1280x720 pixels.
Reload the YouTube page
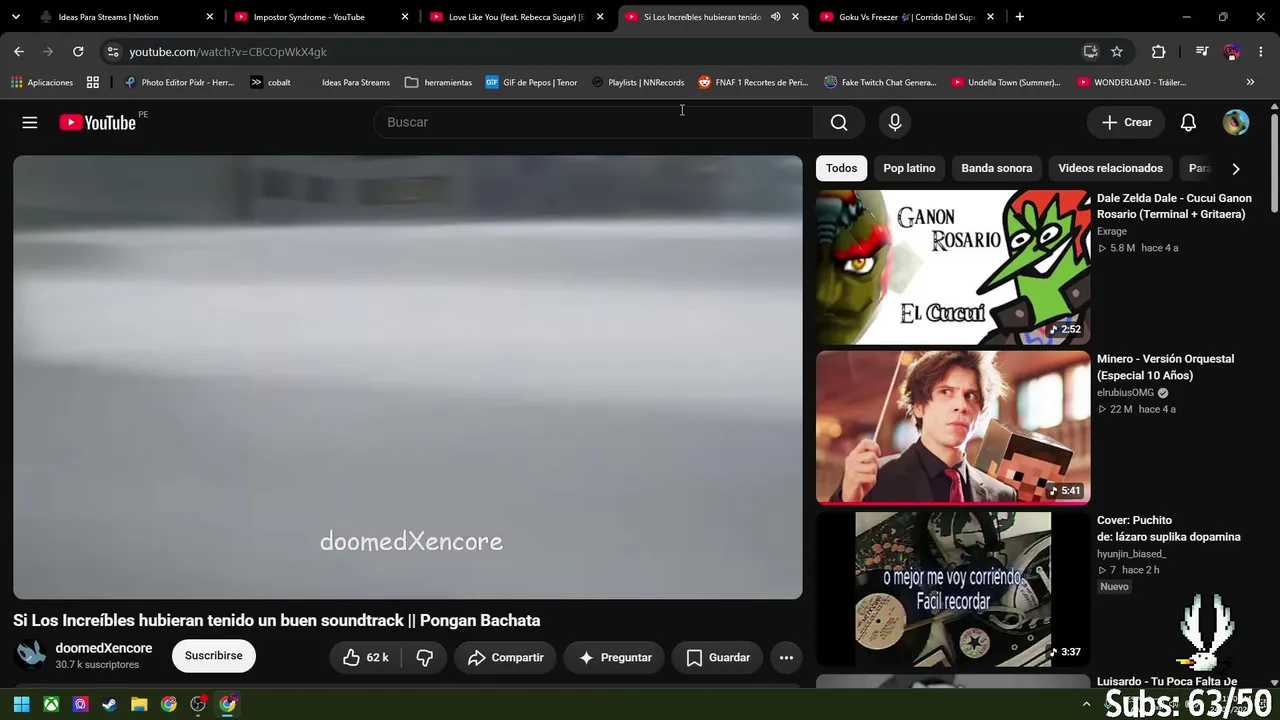point(78,52)
